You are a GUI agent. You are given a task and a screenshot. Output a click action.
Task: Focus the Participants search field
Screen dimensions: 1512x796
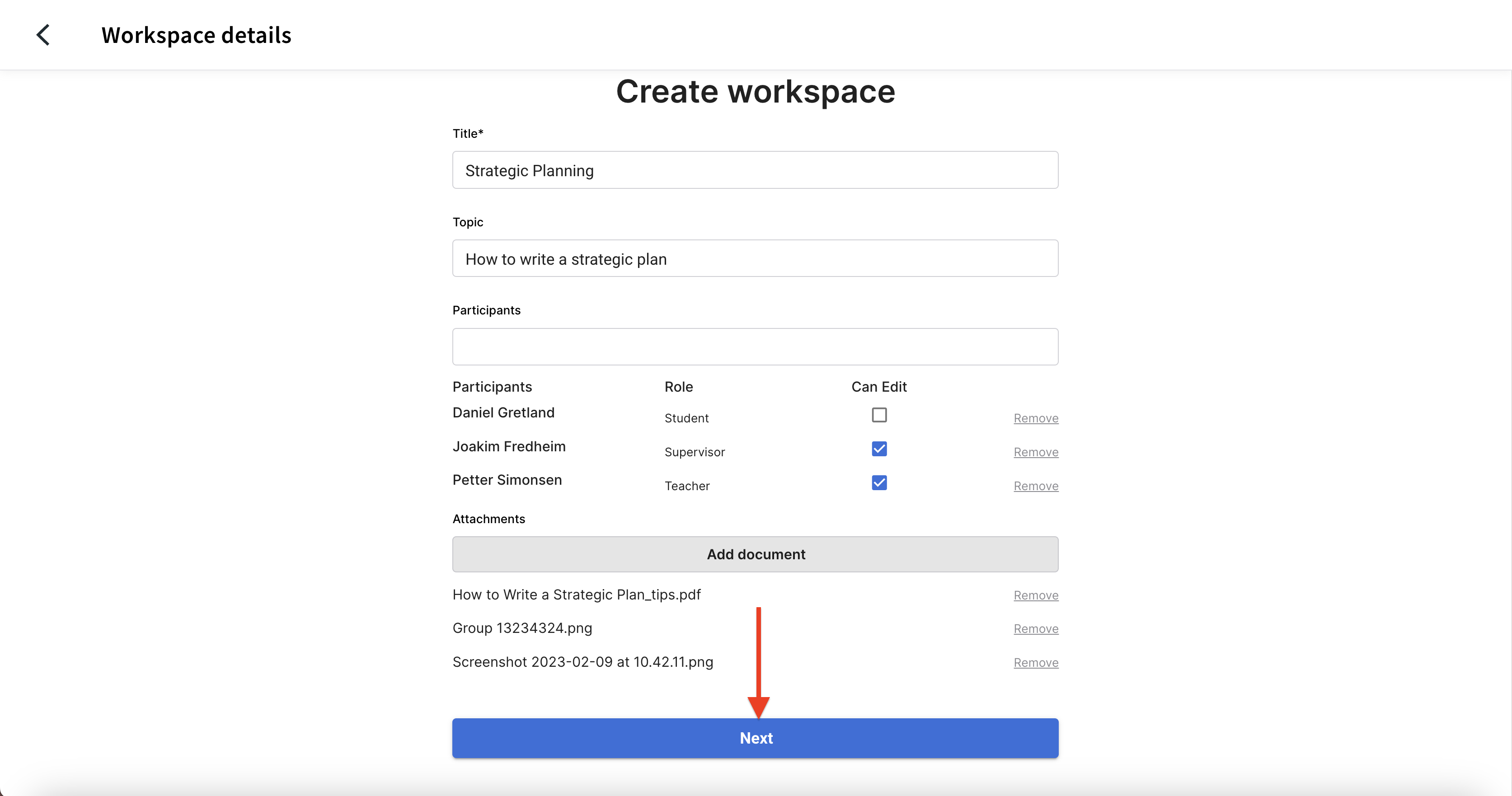pyautogui.click(x=755, y=346)
